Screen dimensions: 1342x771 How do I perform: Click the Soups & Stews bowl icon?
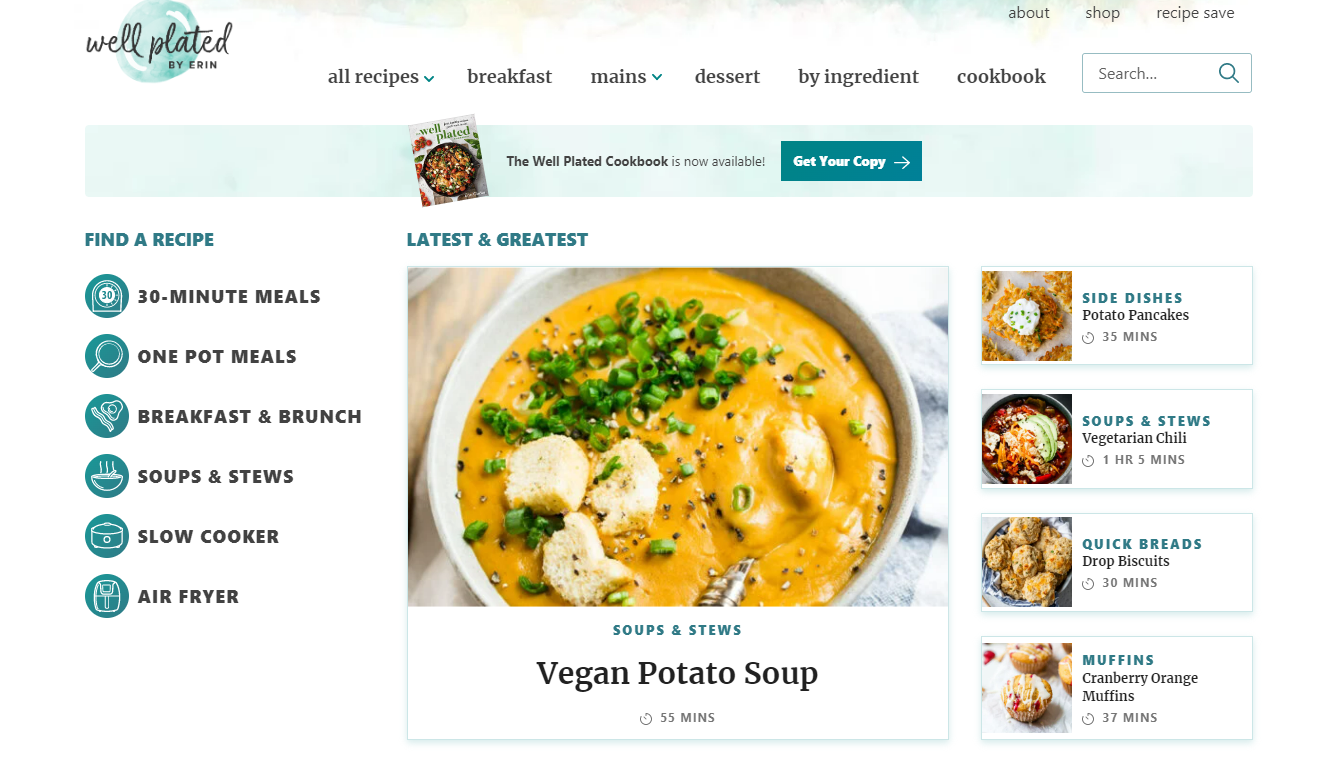pyautogui.click(x=107, y=476)
